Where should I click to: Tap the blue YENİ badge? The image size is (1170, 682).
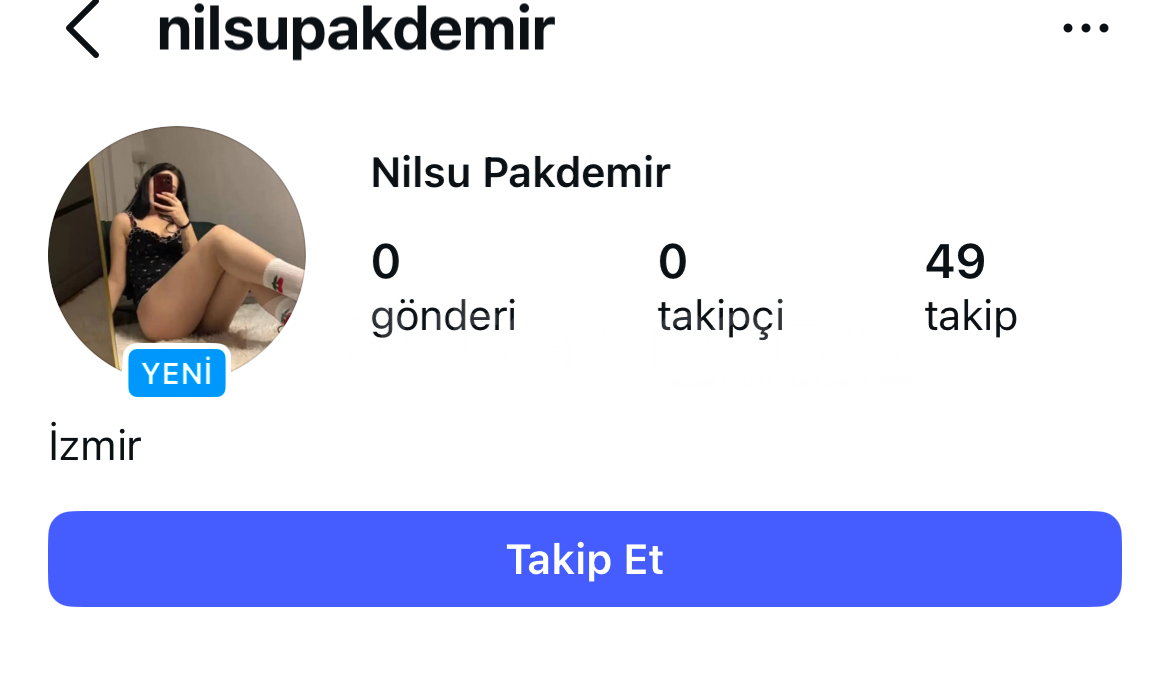tap(177, 373)
